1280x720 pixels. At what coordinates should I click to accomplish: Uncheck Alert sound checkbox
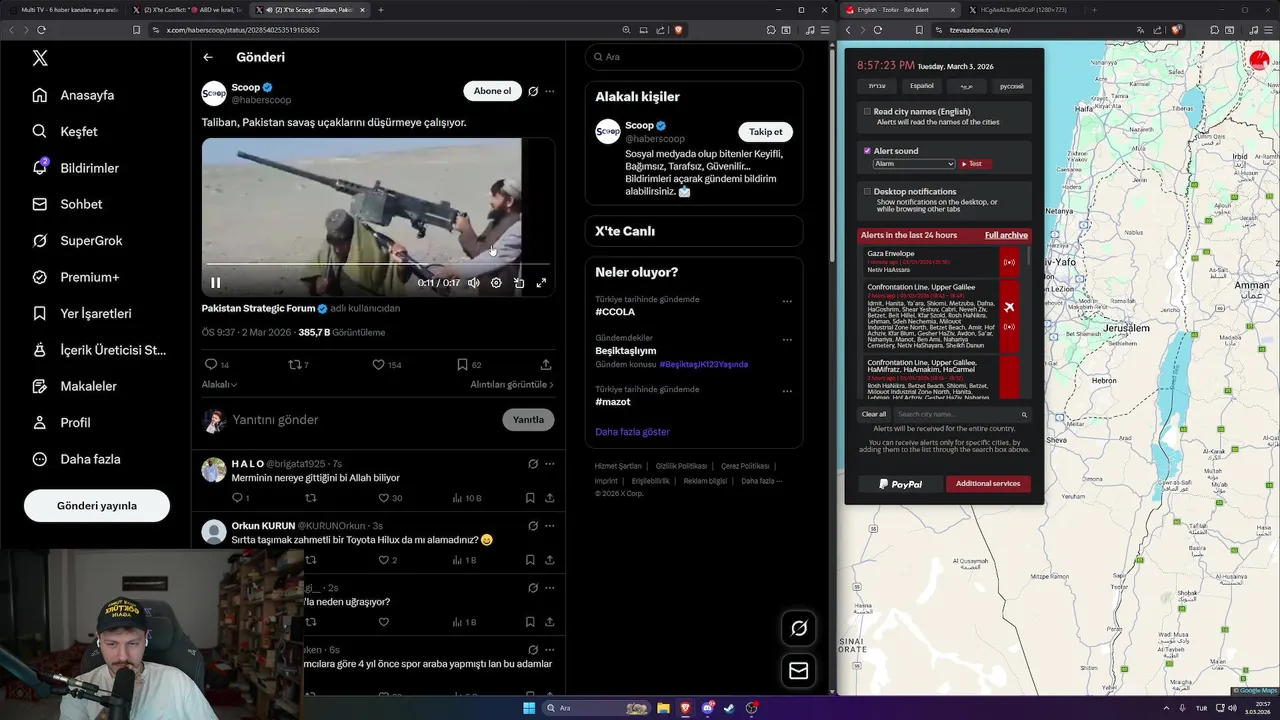(867, 151)
